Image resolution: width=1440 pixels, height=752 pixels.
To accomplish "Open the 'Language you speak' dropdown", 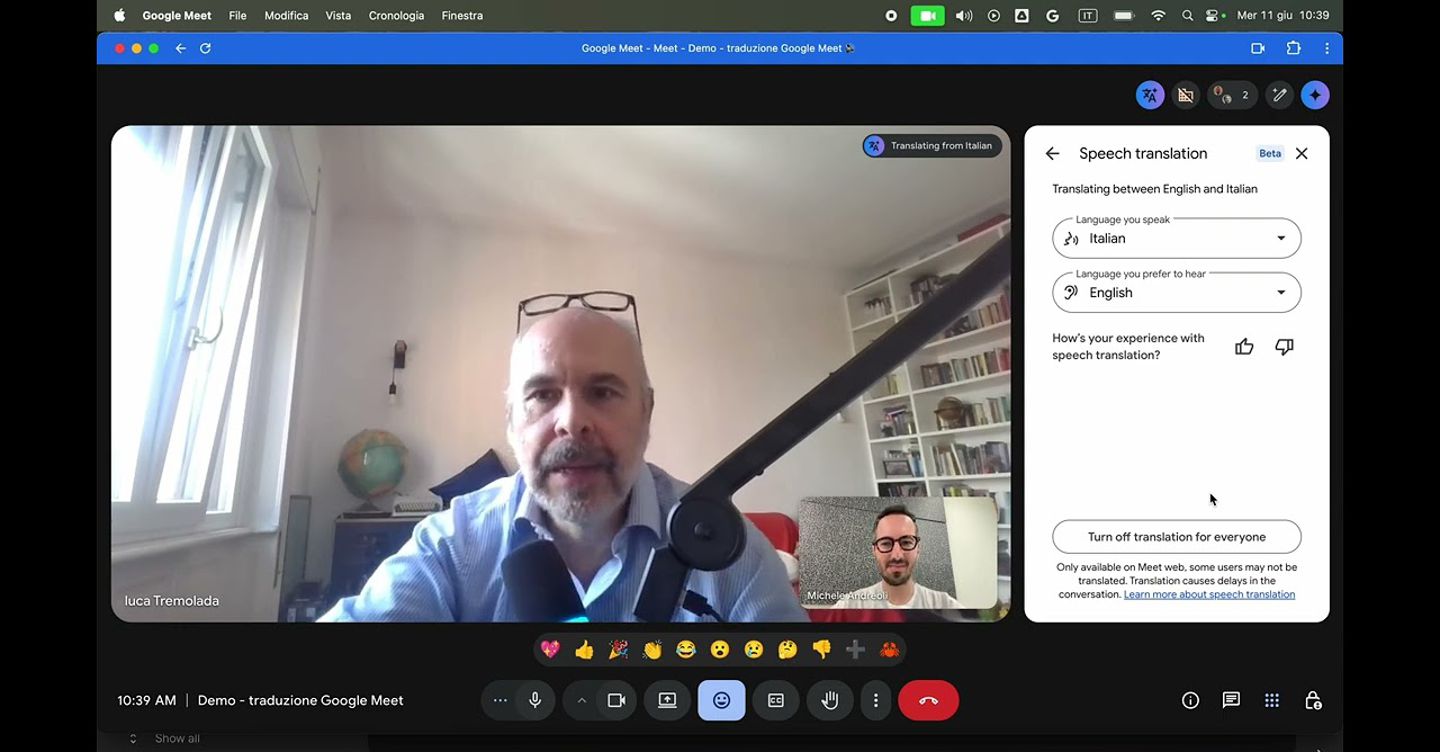I will coord(1176,239).
